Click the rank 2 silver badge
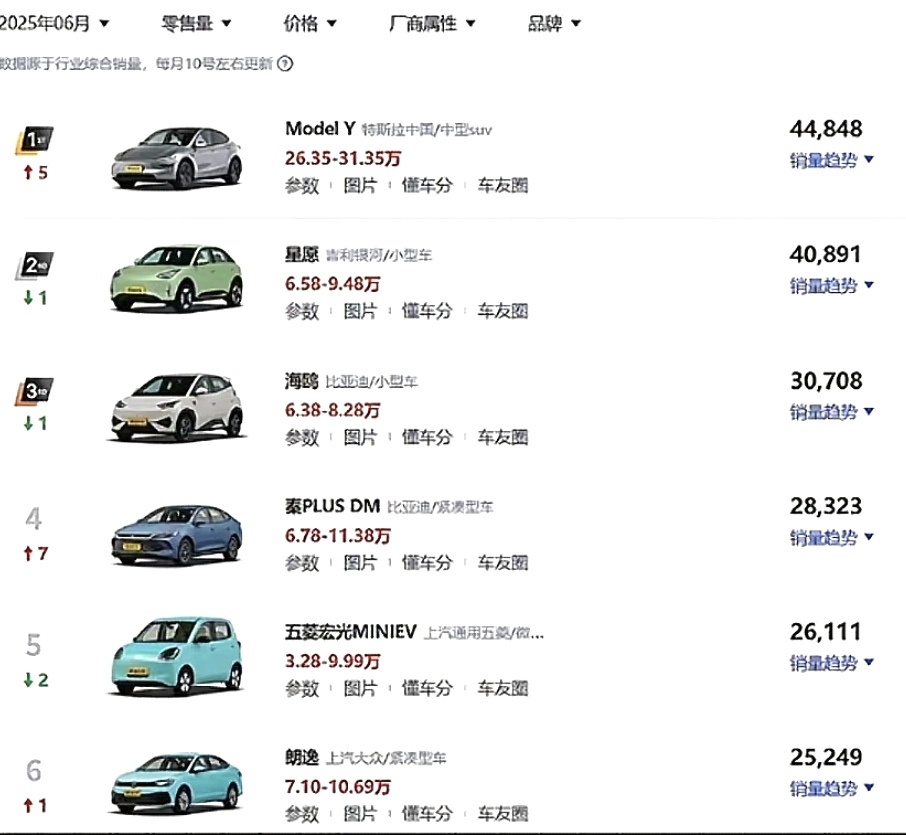 (x=35, y=266)
